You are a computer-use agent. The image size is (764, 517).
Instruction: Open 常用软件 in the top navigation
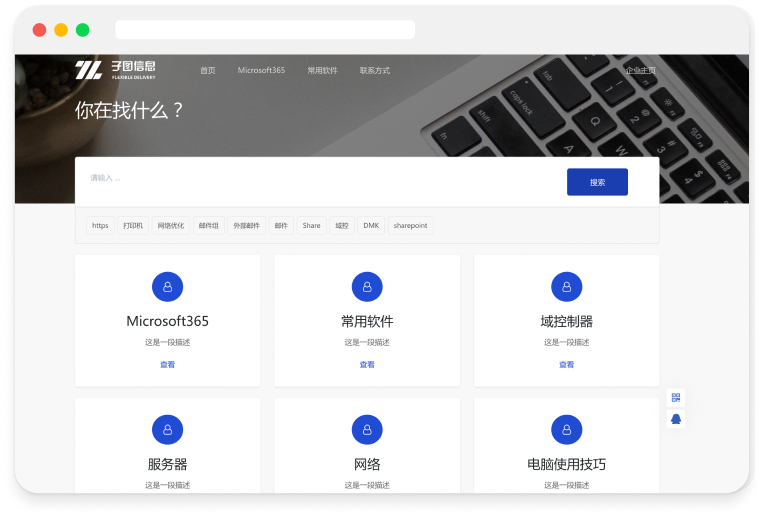pos(322,71)
